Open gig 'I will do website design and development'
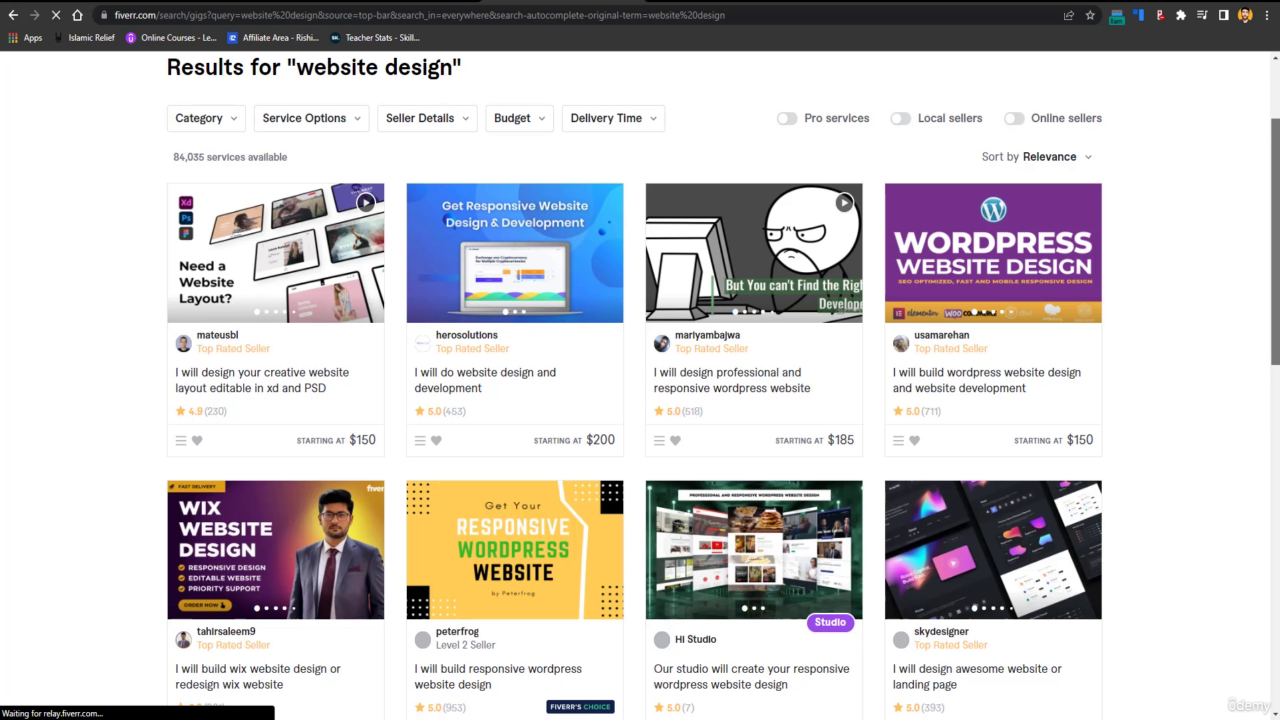 point(485,380)
